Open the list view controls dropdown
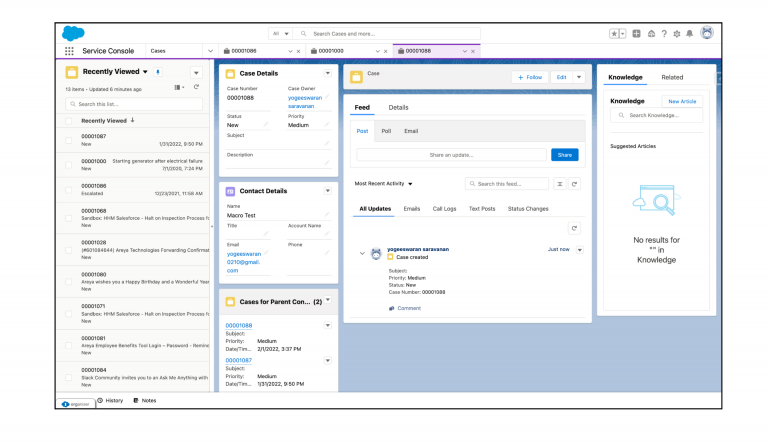Screen dimensions: 768x442 pyautogui.click(x=196, y=73)
